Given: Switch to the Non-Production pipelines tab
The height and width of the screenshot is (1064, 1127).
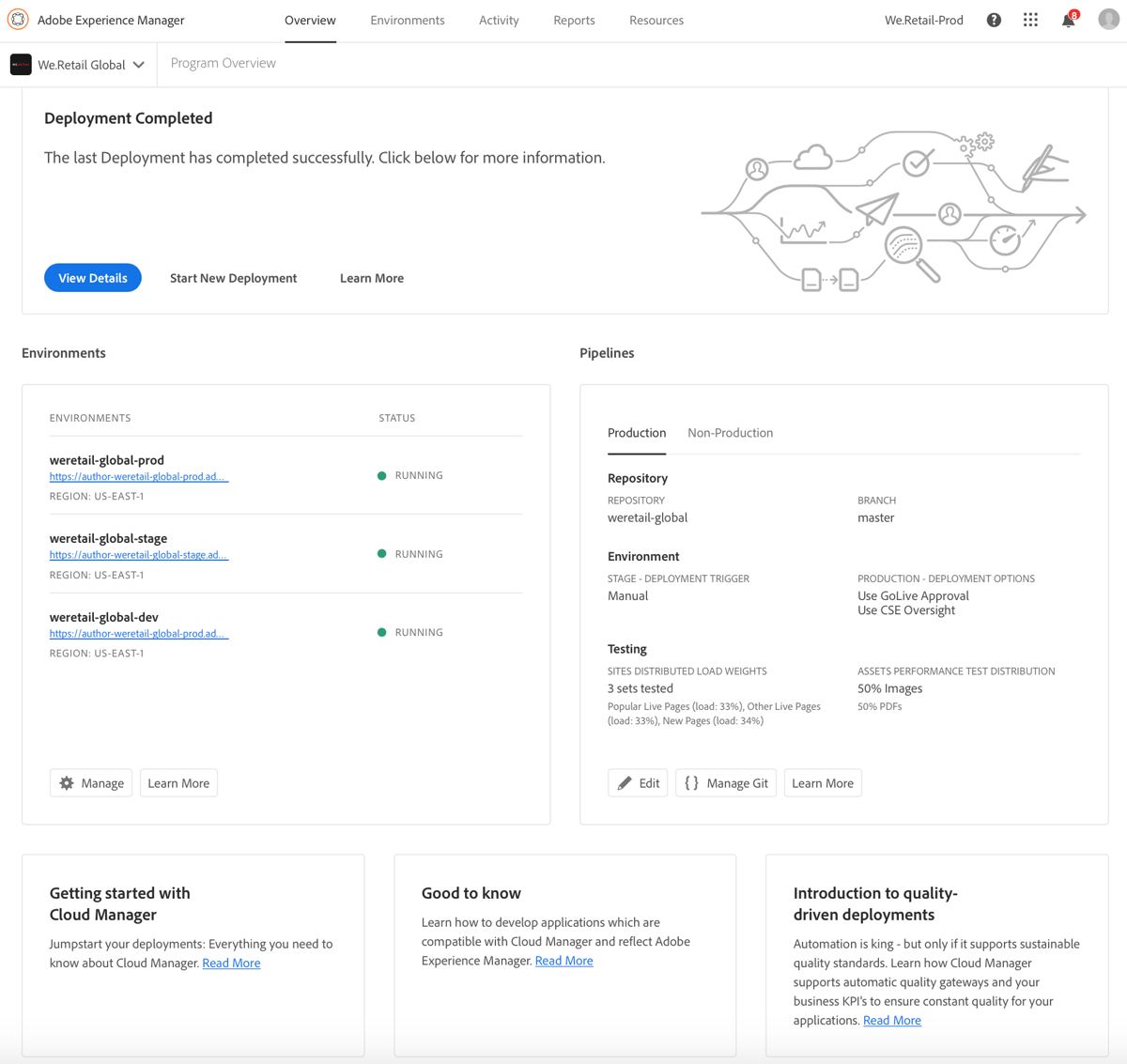Looking at the screenshot, I should pos(731,433).
